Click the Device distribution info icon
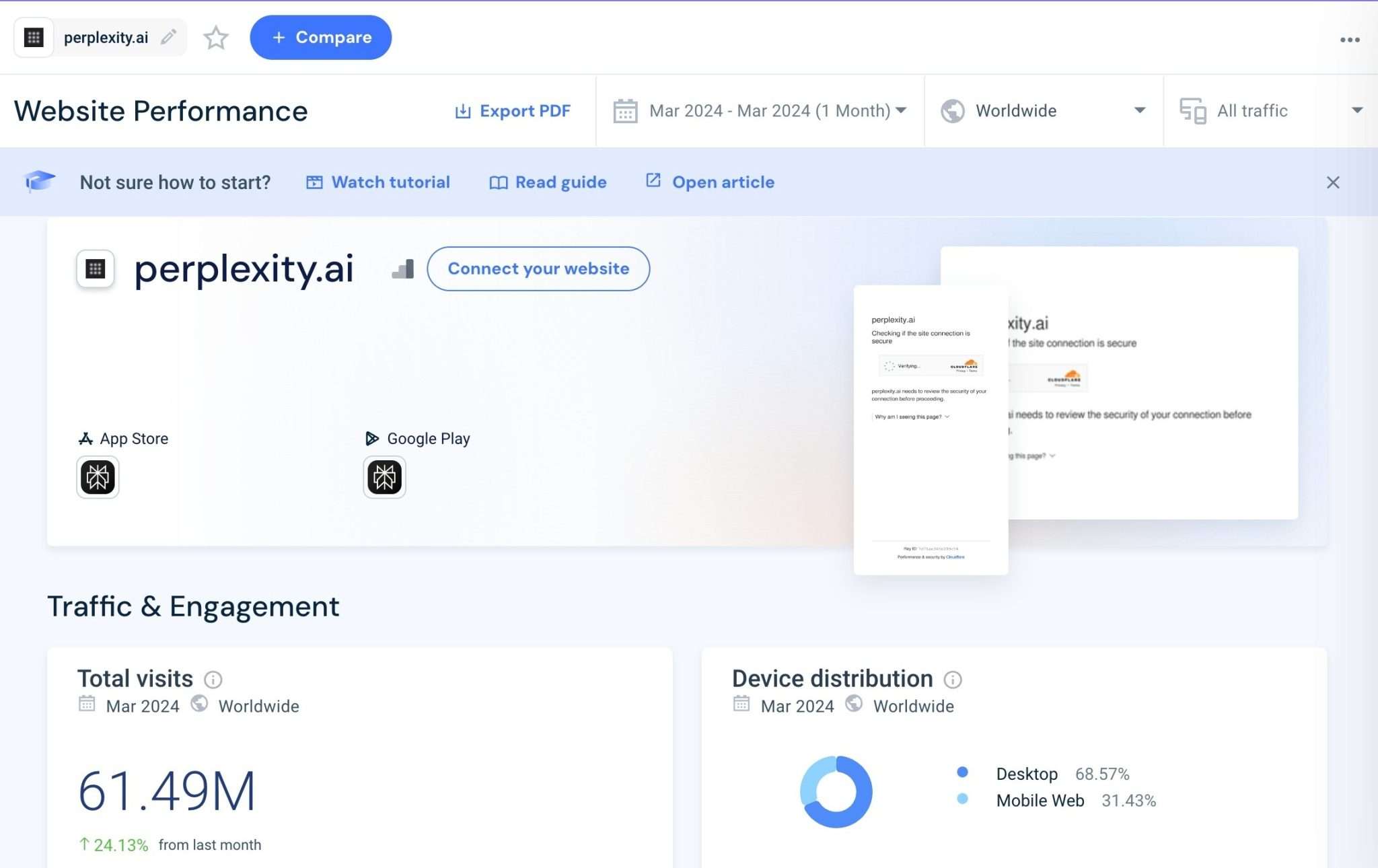This screenshot has height=868, width=1378. (x=953, y=680)
